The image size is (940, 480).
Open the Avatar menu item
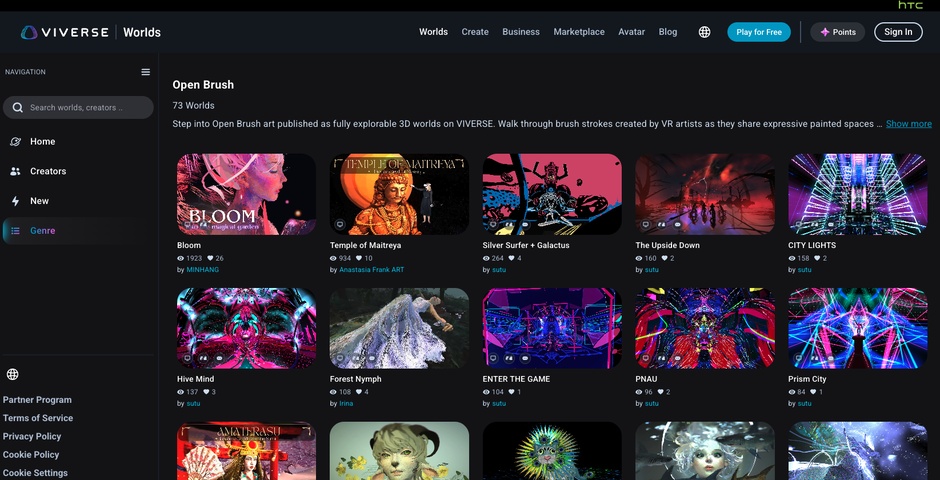point(632,32)
